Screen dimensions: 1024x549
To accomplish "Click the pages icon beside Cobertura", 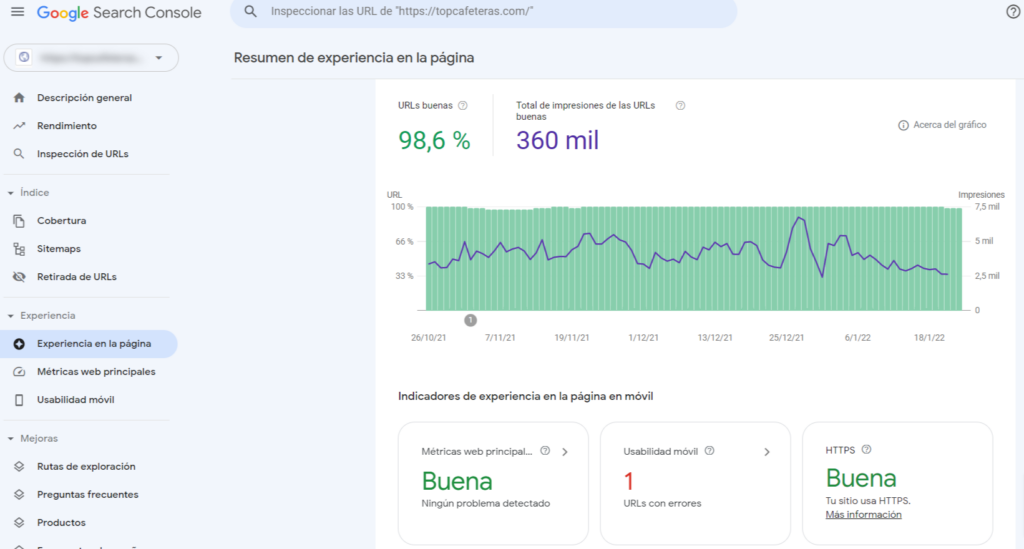I will pyautogui.click(x=19, y=221).
